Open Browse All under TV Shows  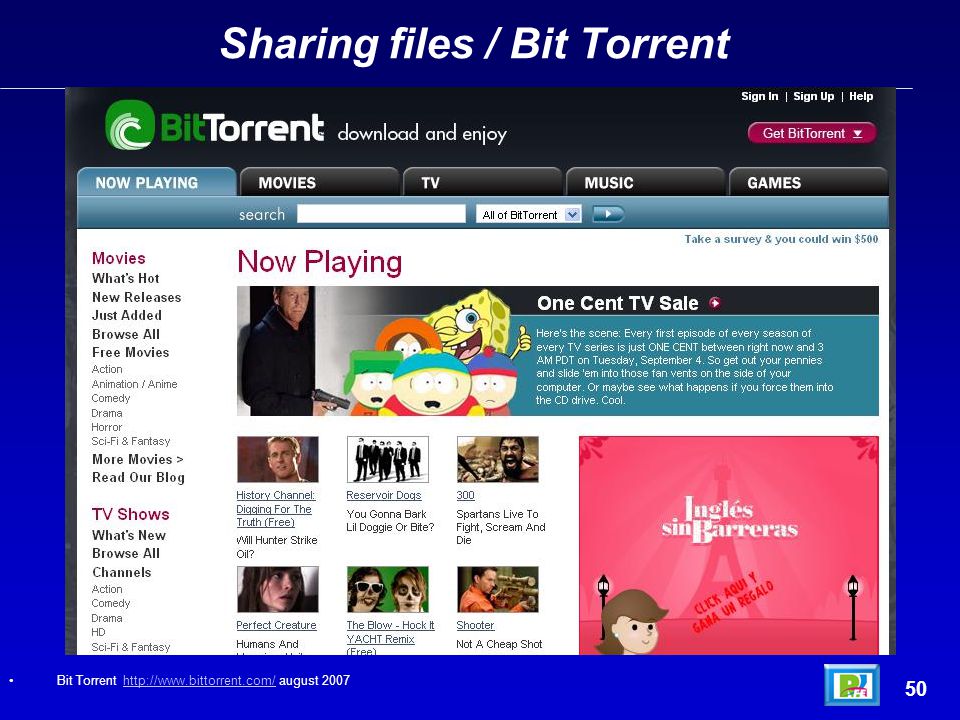coord(126,553)
